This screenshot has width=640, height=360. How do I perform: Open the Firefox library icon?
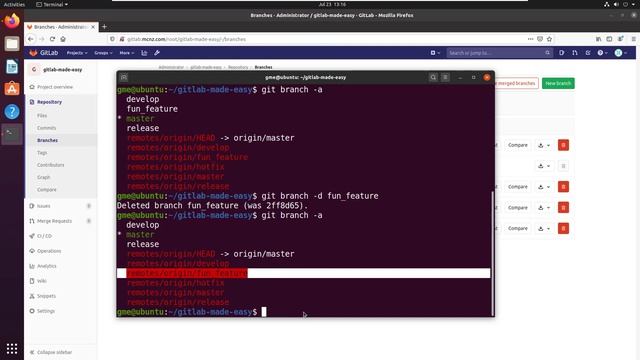click(598, 39)
